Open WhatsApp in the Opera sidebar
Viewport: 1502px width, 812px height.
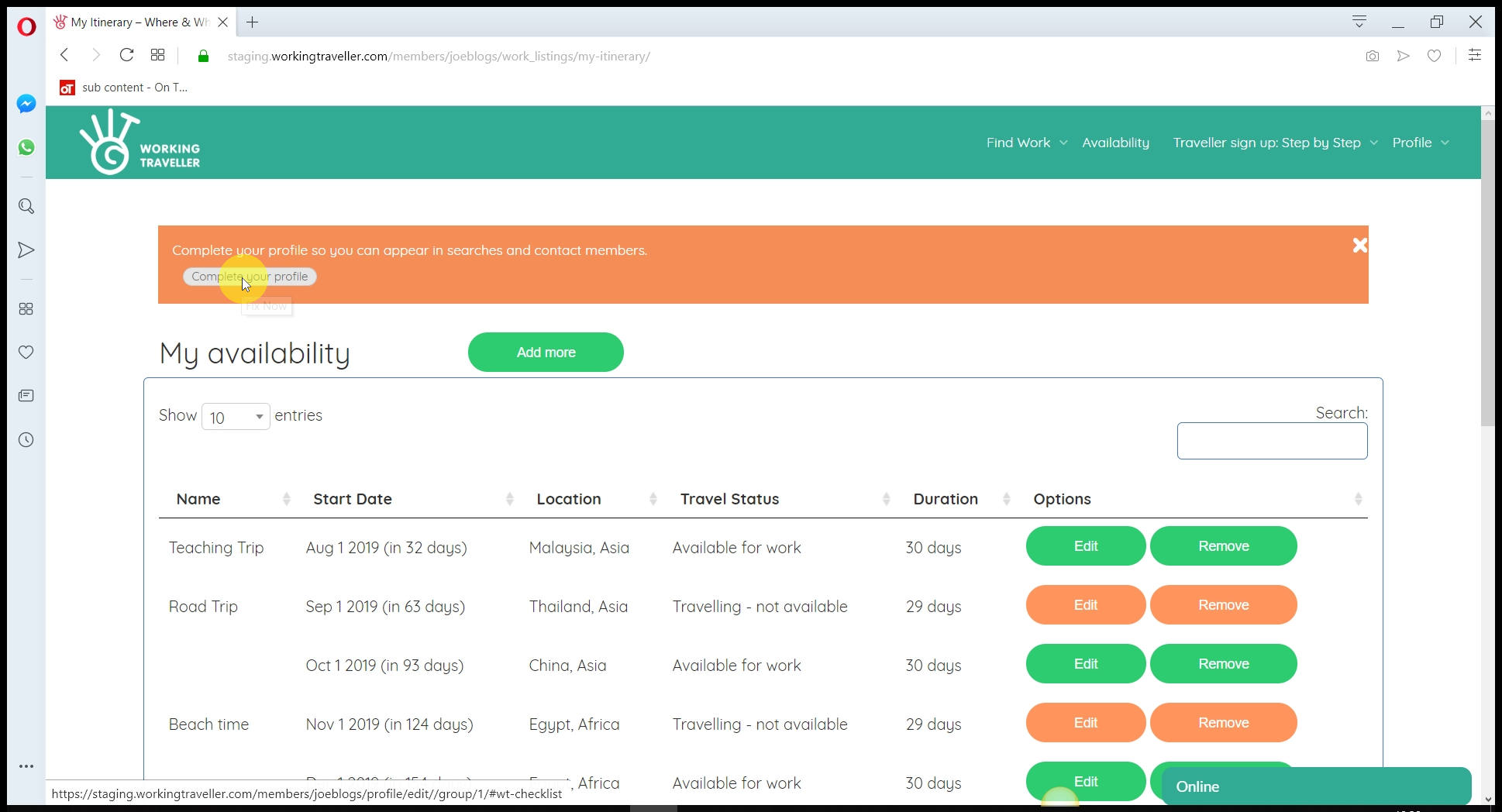coord(26,147)
